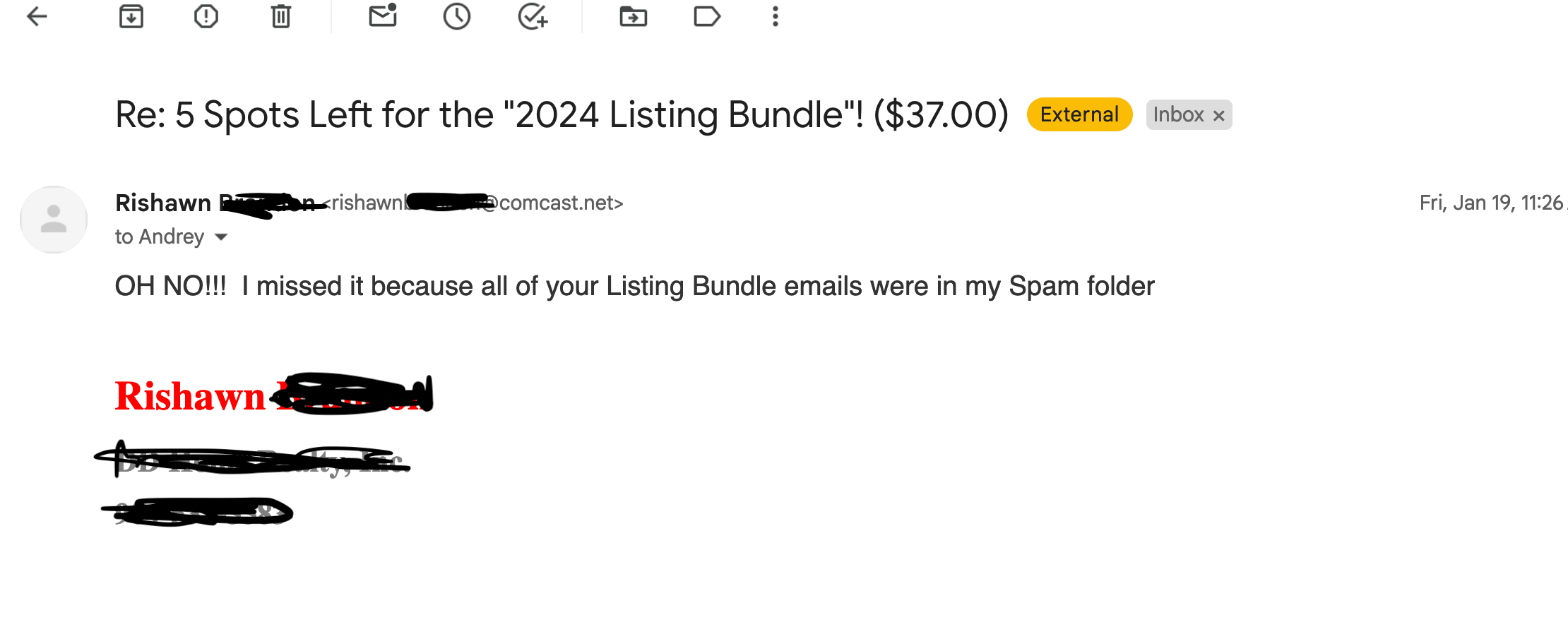Viewport: 1568px width, 627px height.
Task: Open the sender's profile avatar
Action: (x=54, y=220)
